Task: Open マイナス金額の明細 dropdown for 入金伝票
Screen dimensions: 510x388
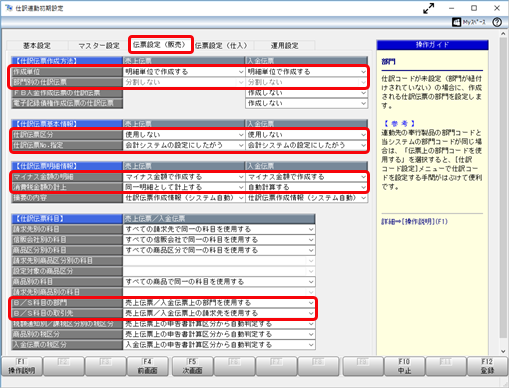Action: point(306,177)
